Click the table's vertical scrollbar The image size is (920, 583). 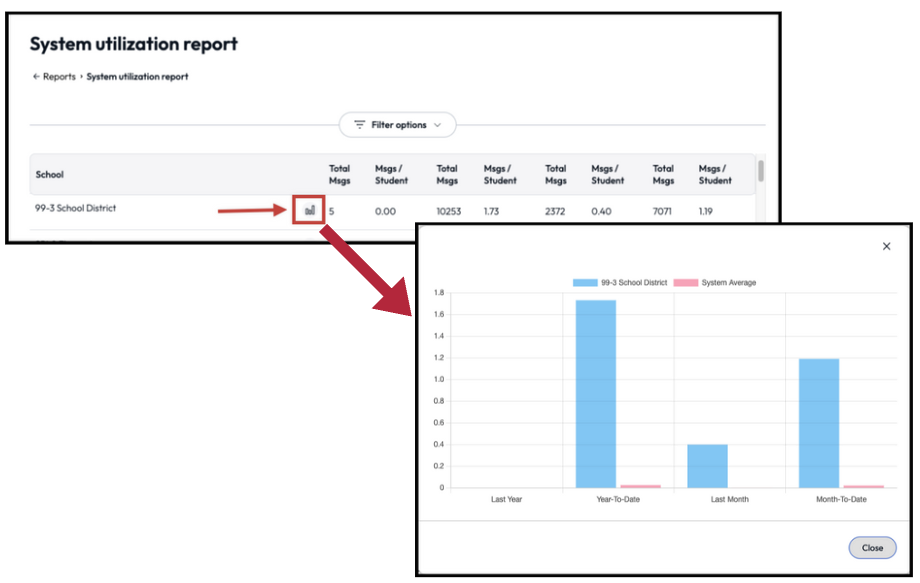click(x=759, y=172)
